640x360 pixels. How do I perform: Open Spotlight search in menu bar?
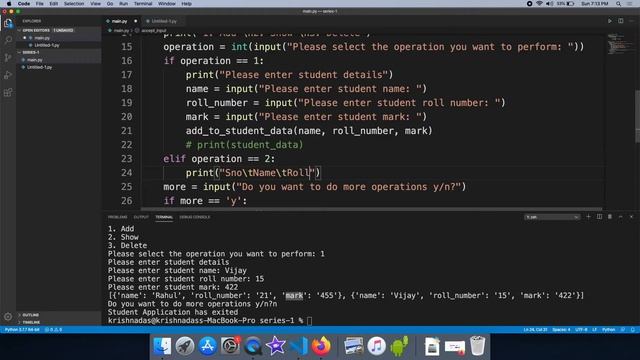(619, 4)
